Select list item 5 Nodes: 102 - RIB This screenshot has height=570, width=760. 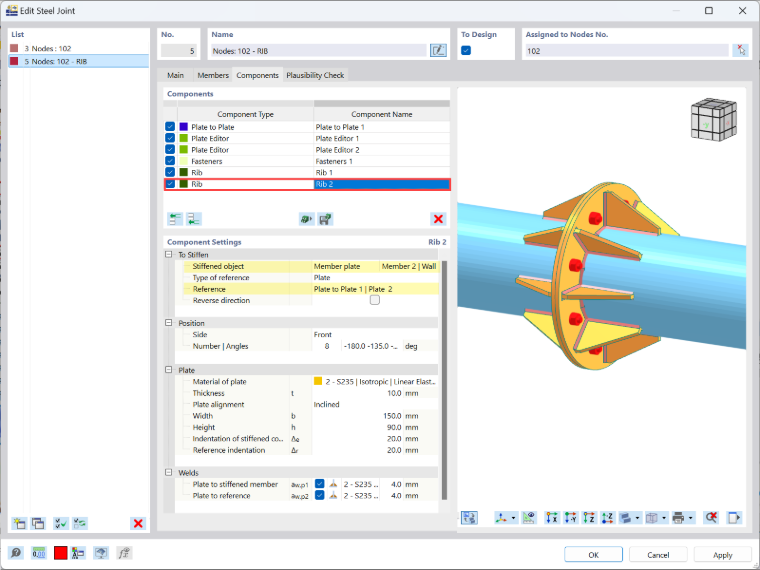coord(79,61)
